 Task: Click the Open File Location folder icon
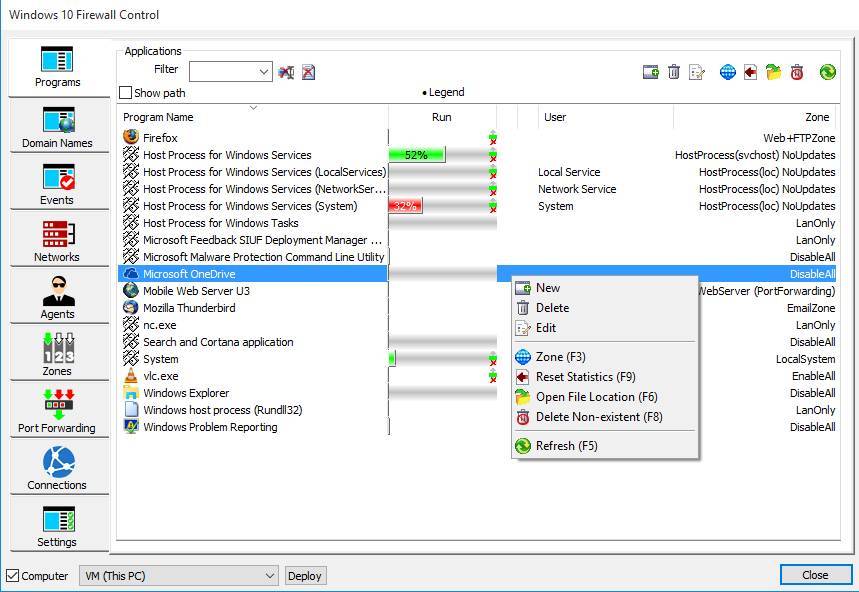[773, 72]
